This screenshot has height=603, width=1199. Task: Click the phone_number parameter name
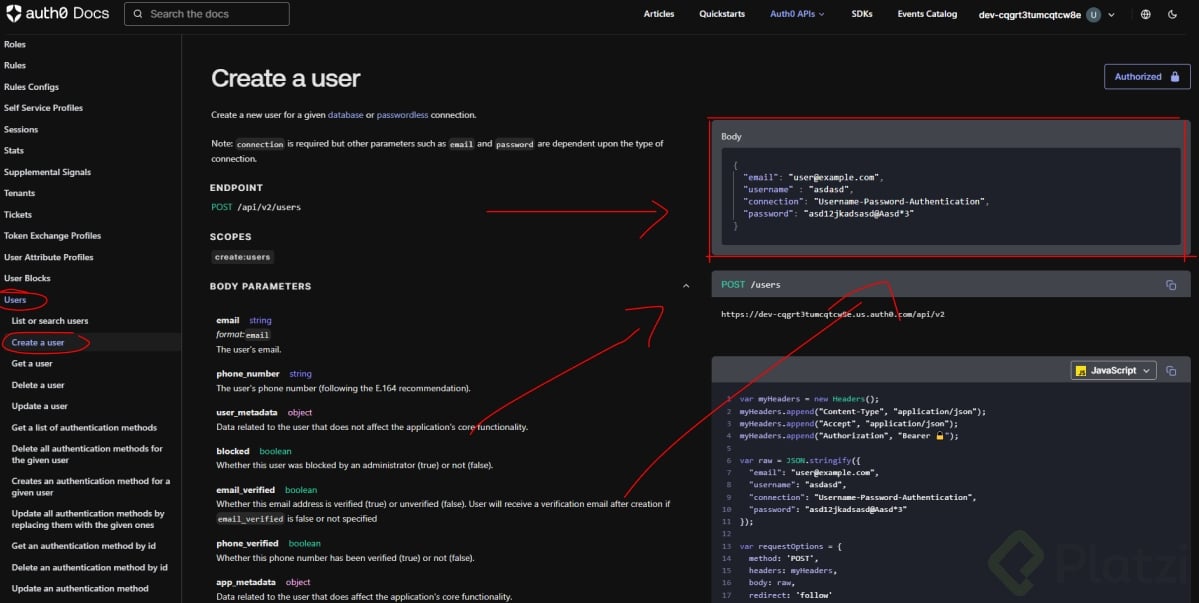(248, 374)
